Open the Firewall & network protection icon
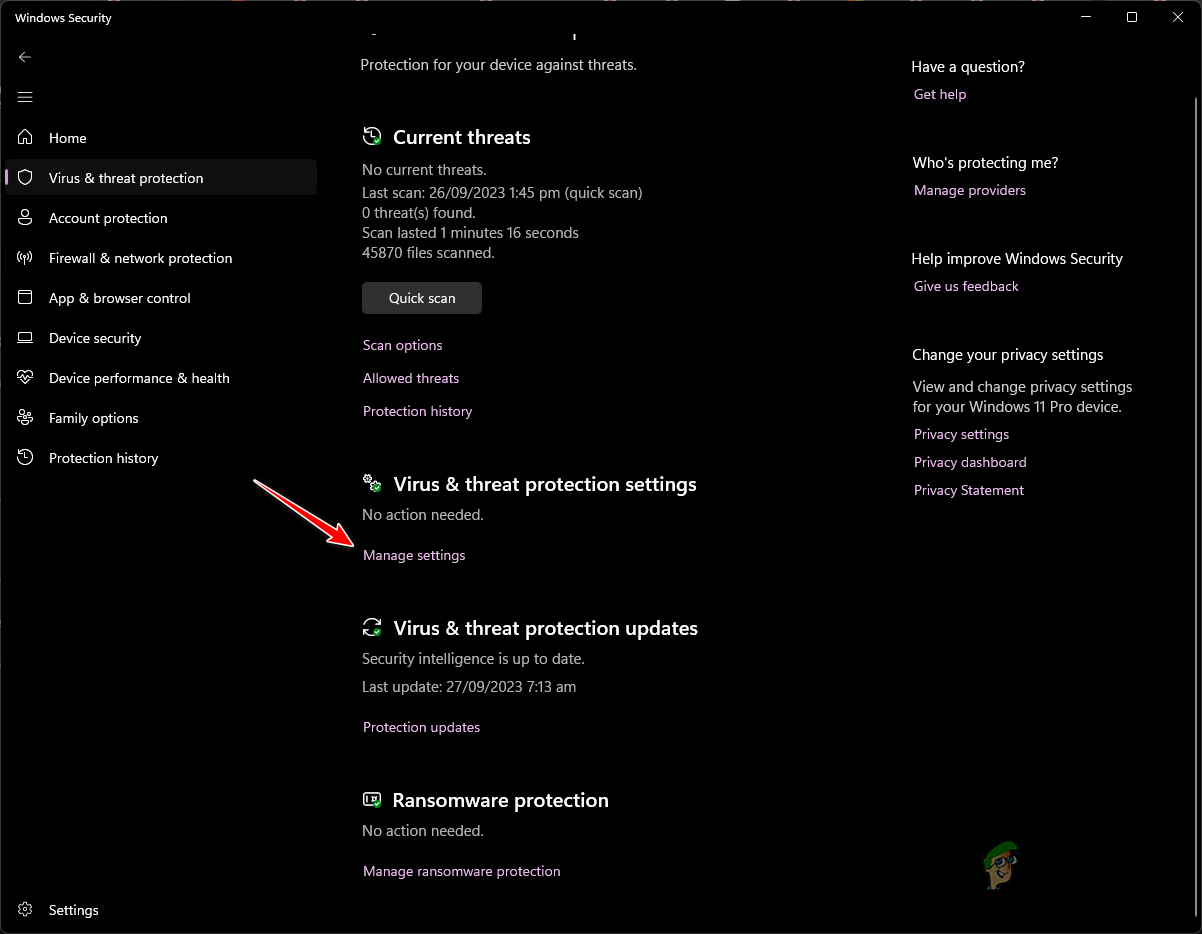Image resolution: width=1202 pixels, height=934 pixels. point(25,258)
